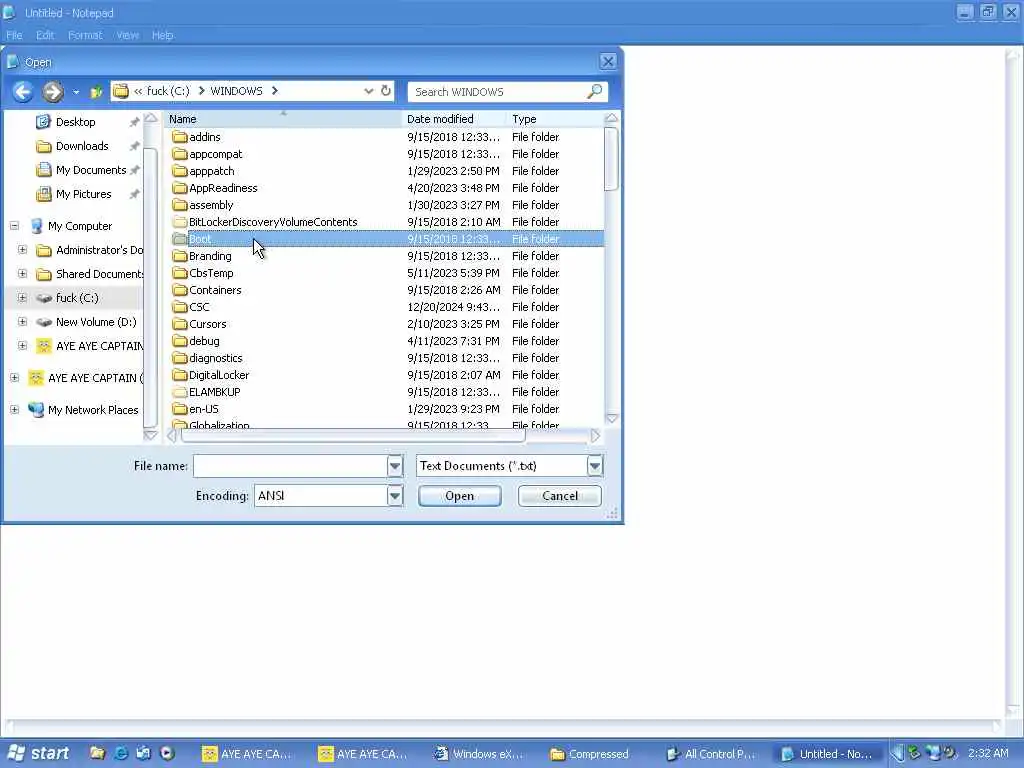Go up one folder level icon
This screenshot has height=768, width=1024.
click(96, 92)
